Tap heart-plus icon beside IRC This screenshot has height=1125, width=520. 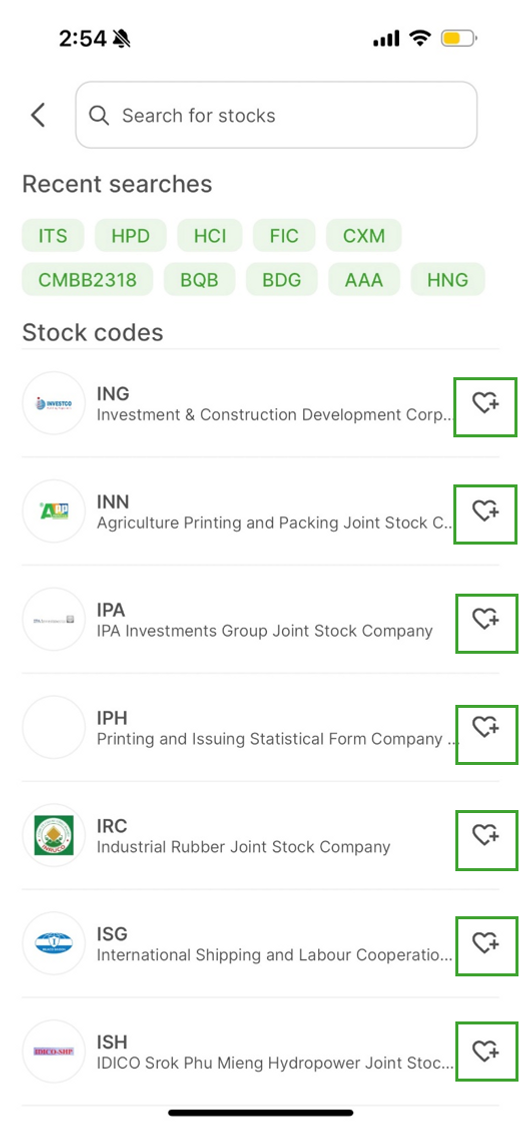(486, 839)
